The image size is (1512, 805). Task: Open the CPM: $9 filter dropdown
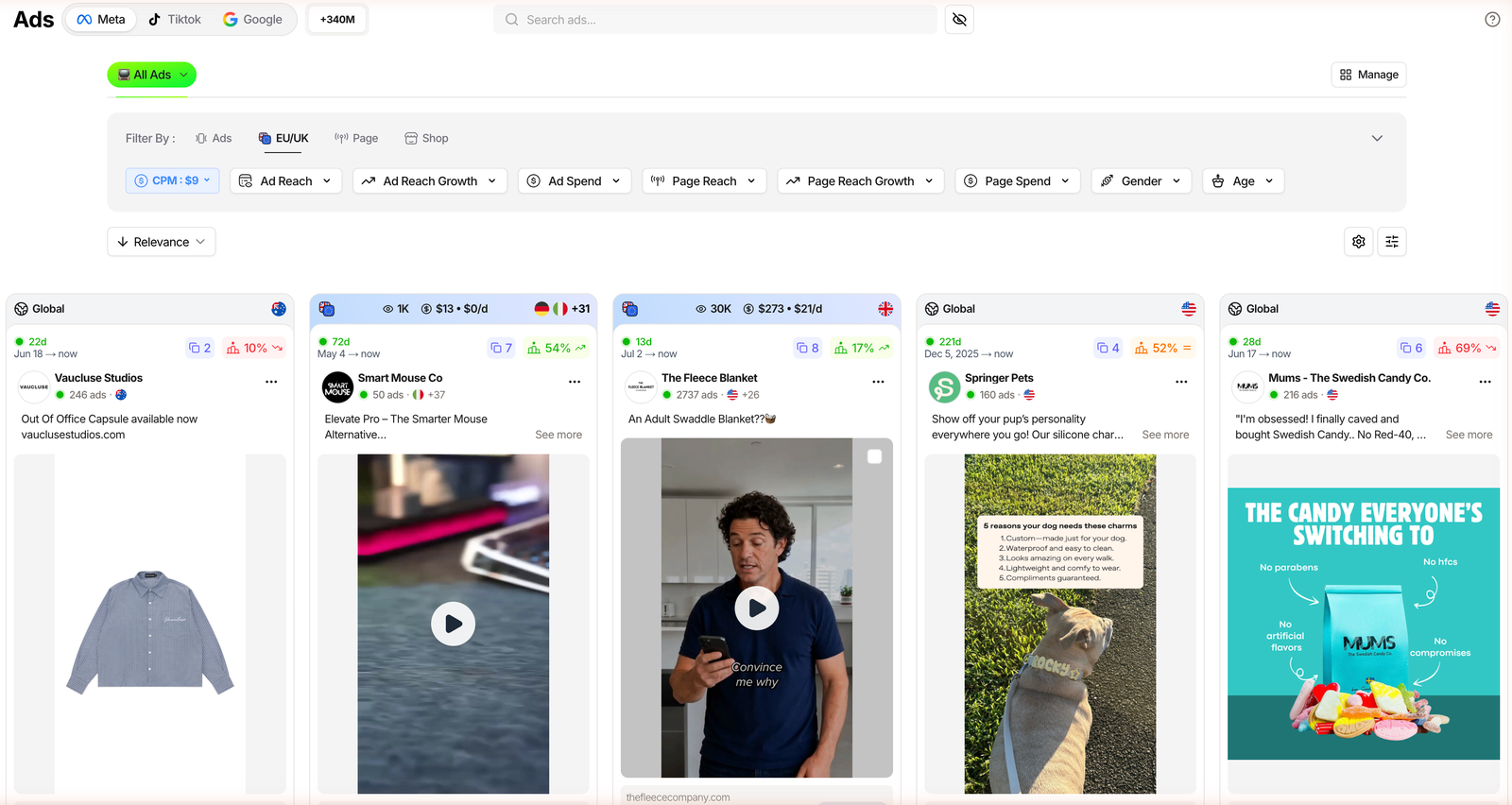coord(173,180)
